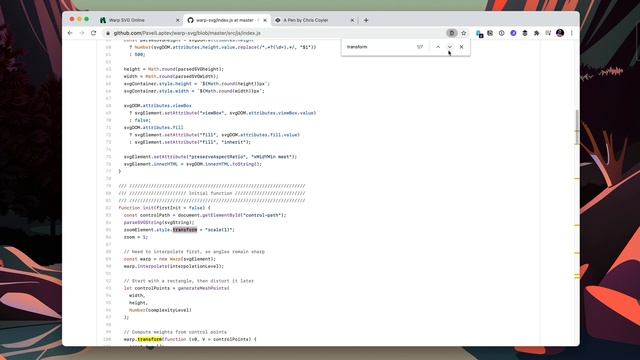Select the warp-svg/index.js at master tab

(227, 20)
